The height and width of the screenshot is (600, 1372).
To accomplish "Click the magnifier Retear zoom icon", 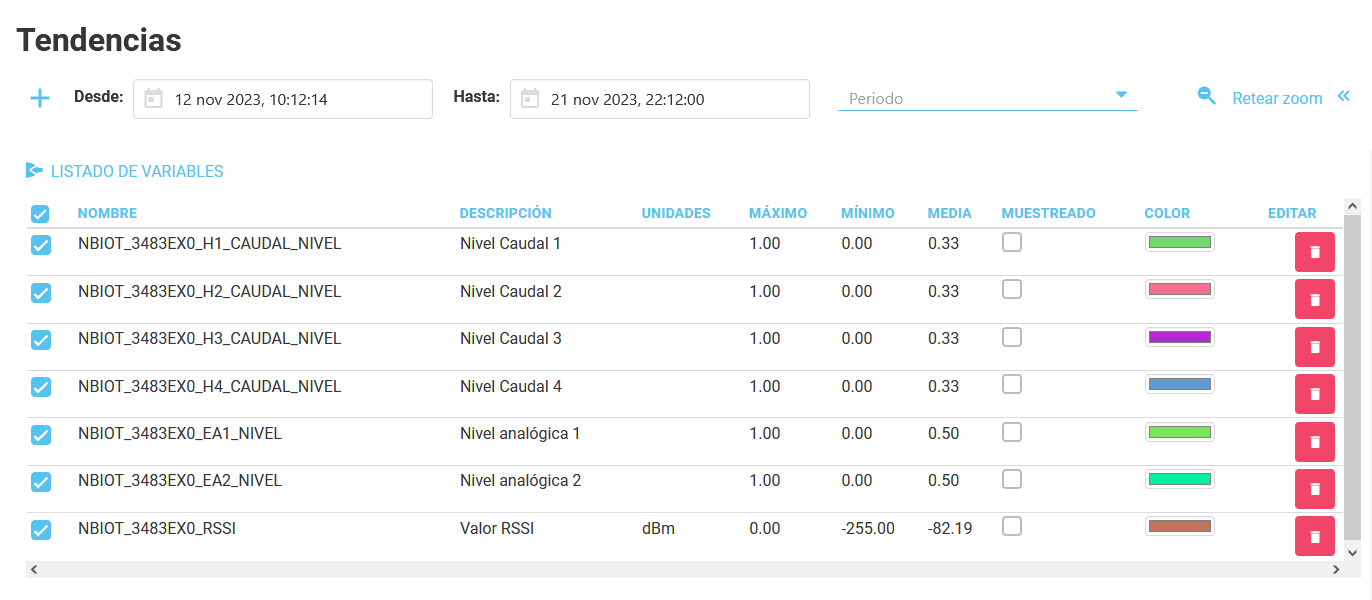I will (1207, 96).
